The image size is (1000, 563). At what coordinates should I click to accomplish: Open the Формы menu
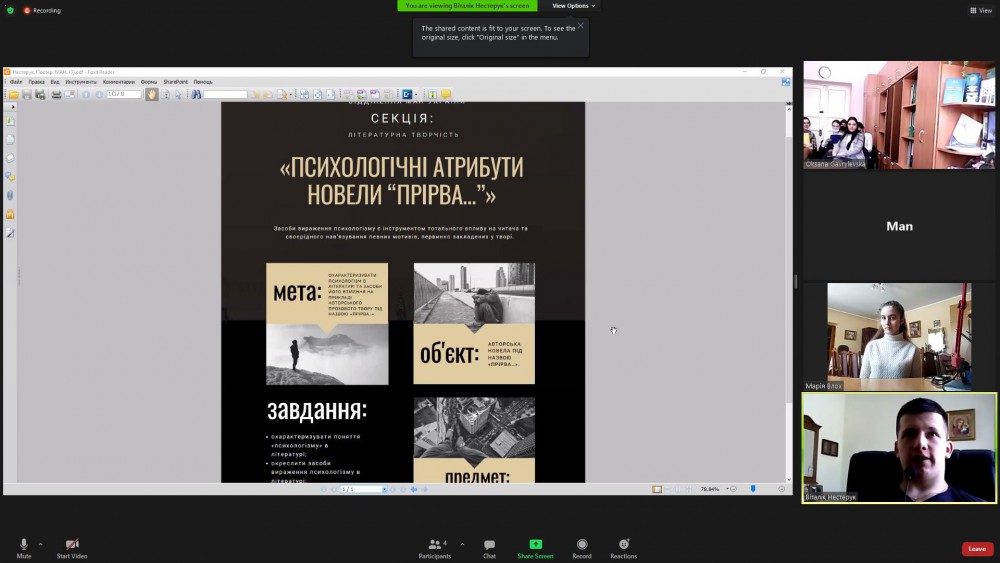pos(149,82)
